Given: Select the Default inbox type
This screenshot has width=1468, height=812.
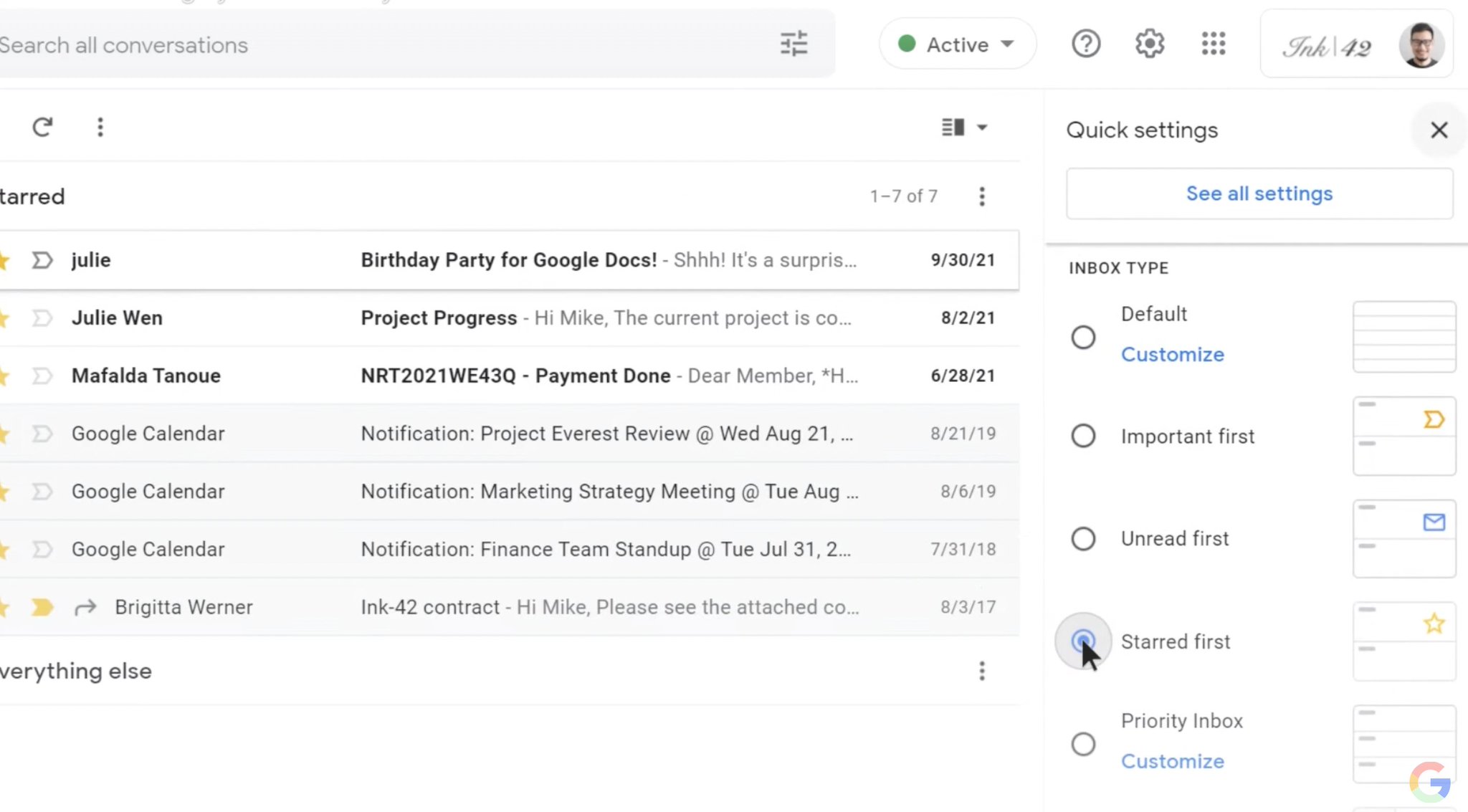Looking at the screenshot, I should pyautogui.click(x=1083, y=338).
